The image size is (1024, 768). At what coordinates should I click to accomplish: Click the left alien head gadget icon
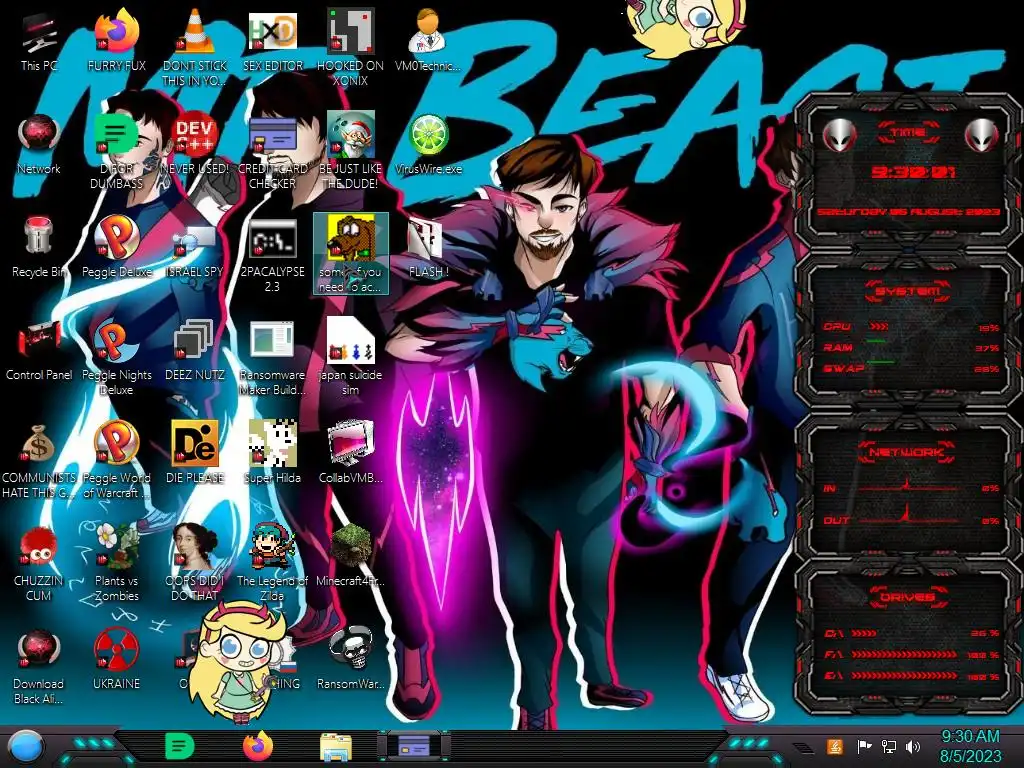pyautogui.click(x=839, y=136)
